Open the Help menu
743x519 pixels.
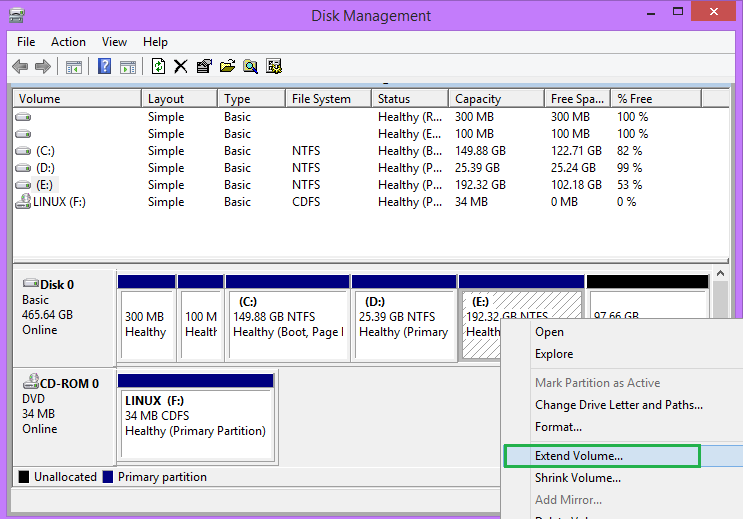pyautogui.click(x=155, y=42)
